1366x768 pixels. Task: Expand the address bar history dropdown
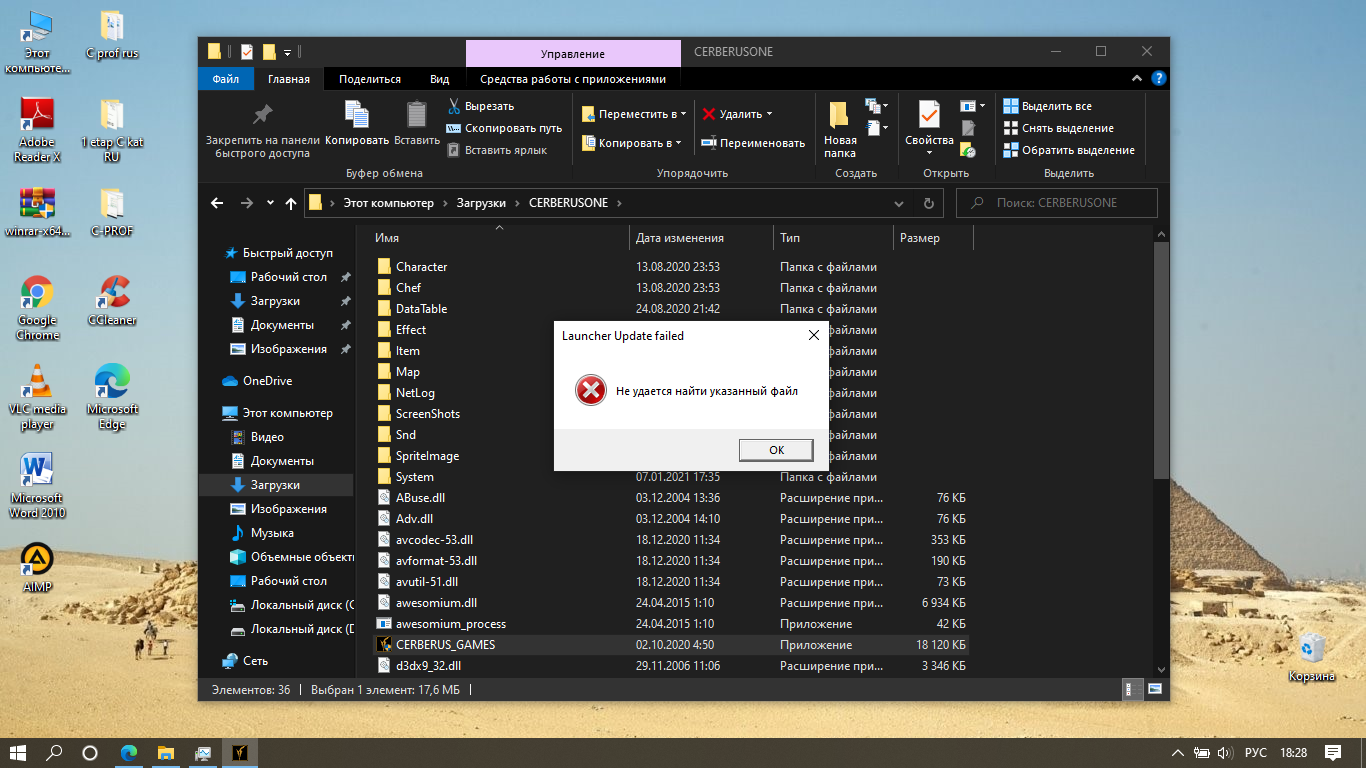point(898,203)
